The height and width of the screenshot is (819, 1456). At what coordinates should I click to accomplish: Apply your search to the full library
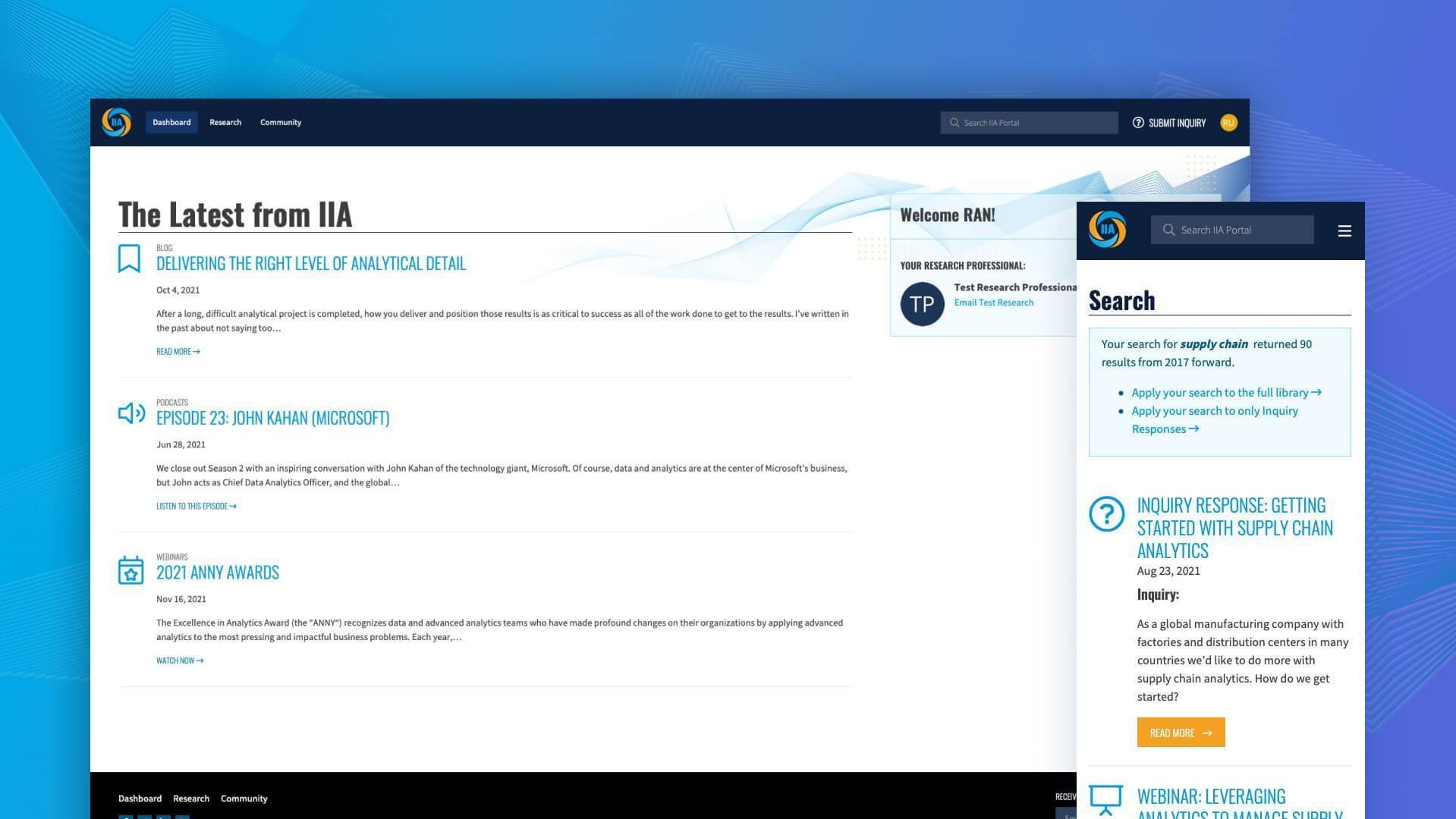[x=1225, y=393]
